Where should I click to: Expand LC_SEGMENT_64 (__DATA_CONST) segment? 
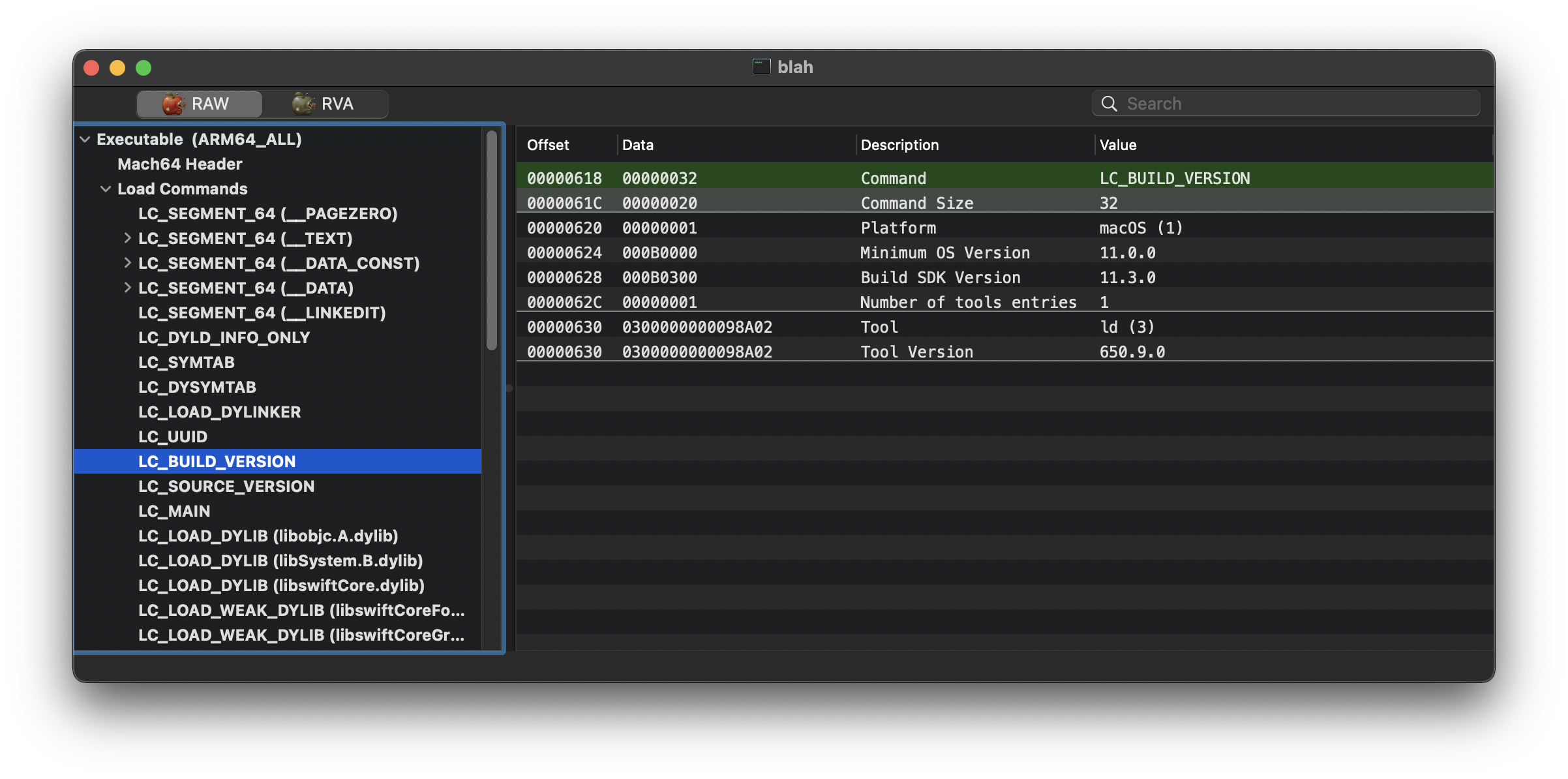[x=127, y=263]
